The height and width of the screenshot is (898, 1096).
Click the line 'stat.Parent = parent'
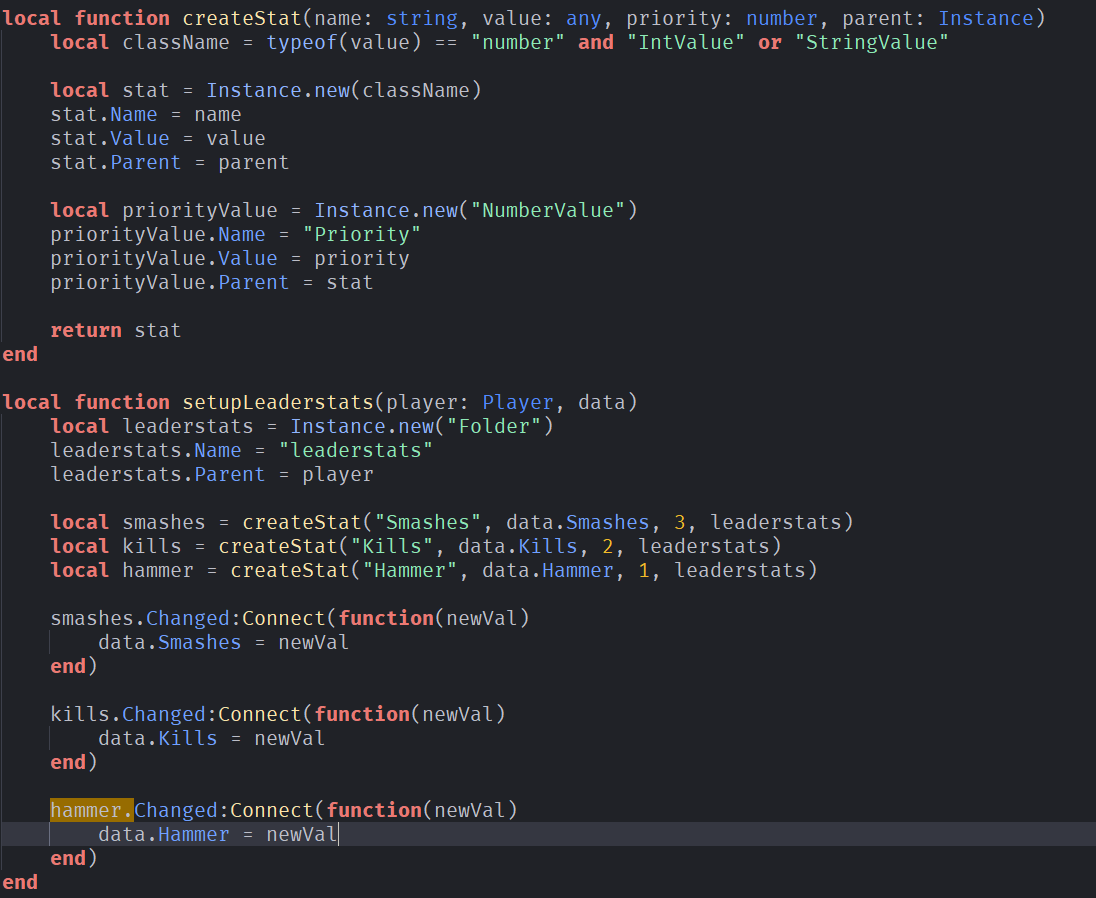(169, 162)
